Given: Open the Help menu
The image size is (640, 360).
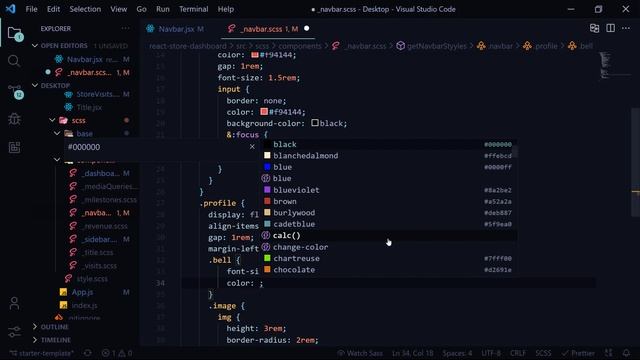Looking at the screenshot, I should tap(226, 9).
